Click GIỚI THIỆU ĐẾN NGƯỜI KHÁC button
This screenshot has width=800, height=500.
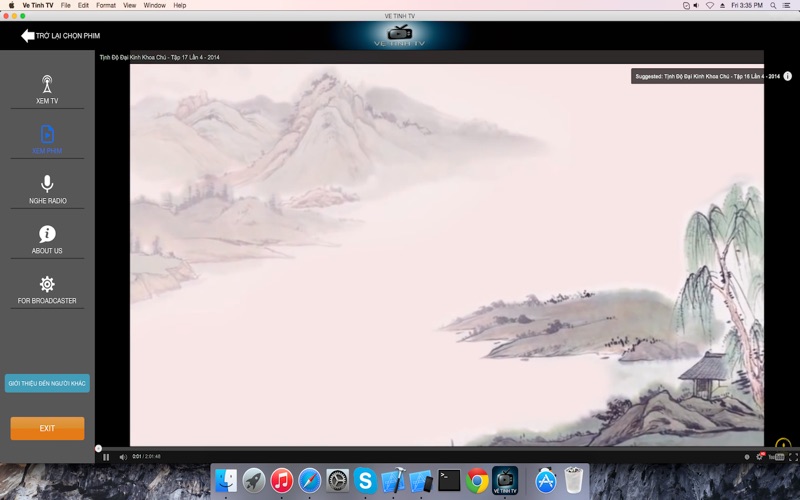click(47, 383)
